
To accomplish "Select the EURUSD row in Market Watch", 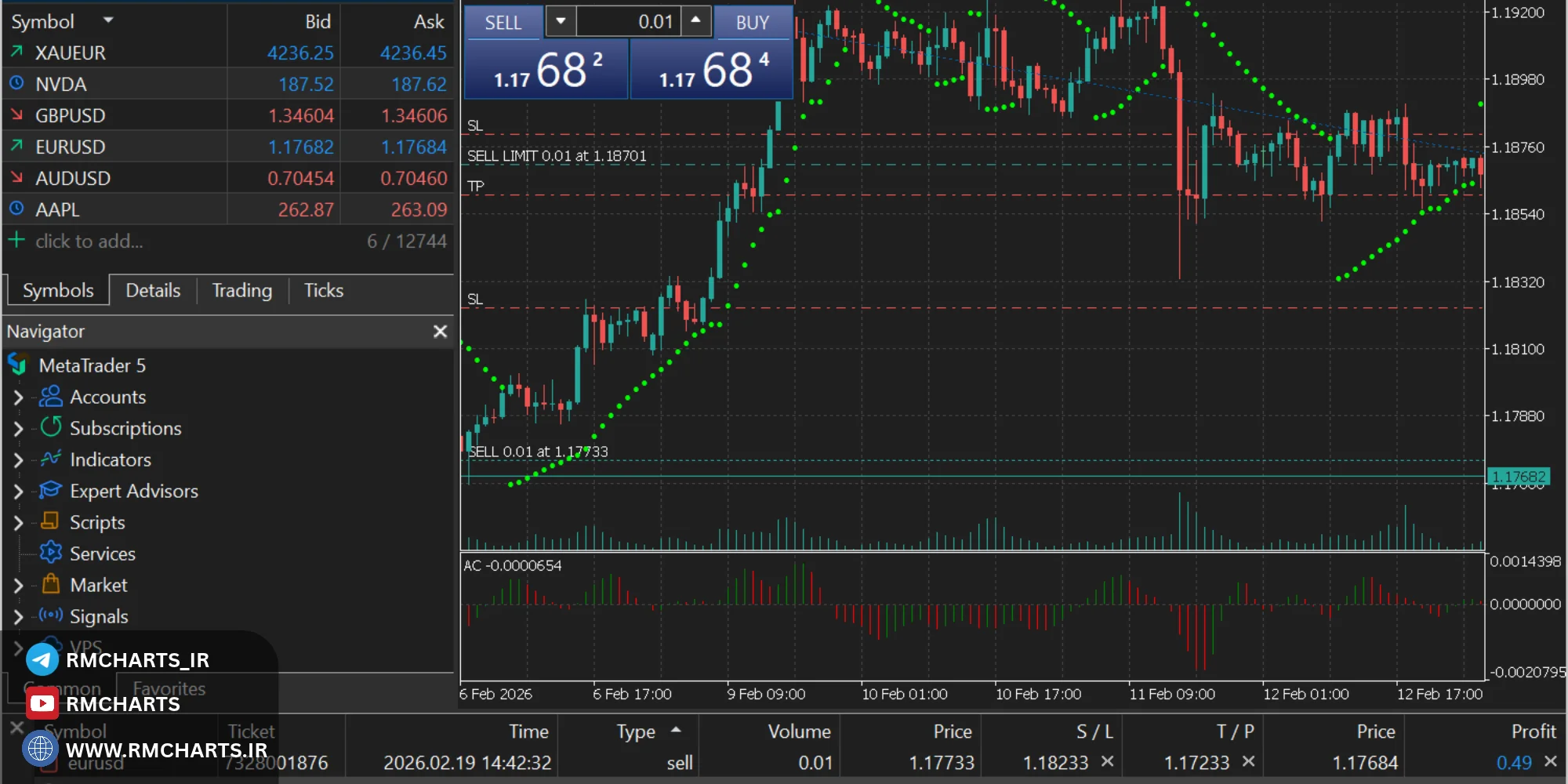I will point(228,147).
